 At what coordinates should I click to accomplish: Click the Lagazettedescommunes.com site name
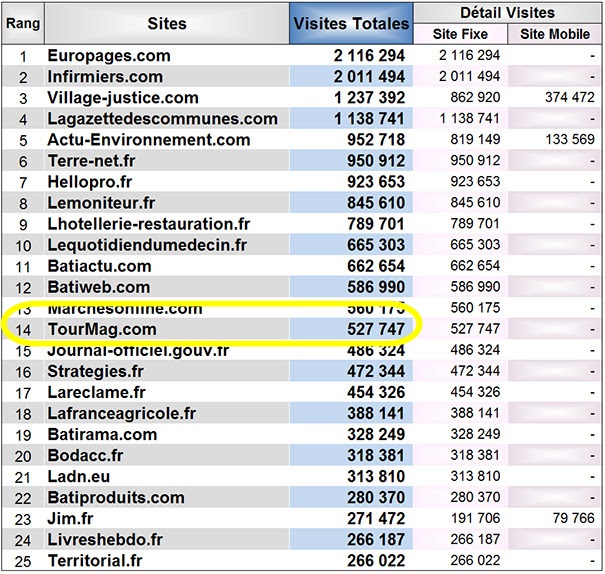point(162,119)
